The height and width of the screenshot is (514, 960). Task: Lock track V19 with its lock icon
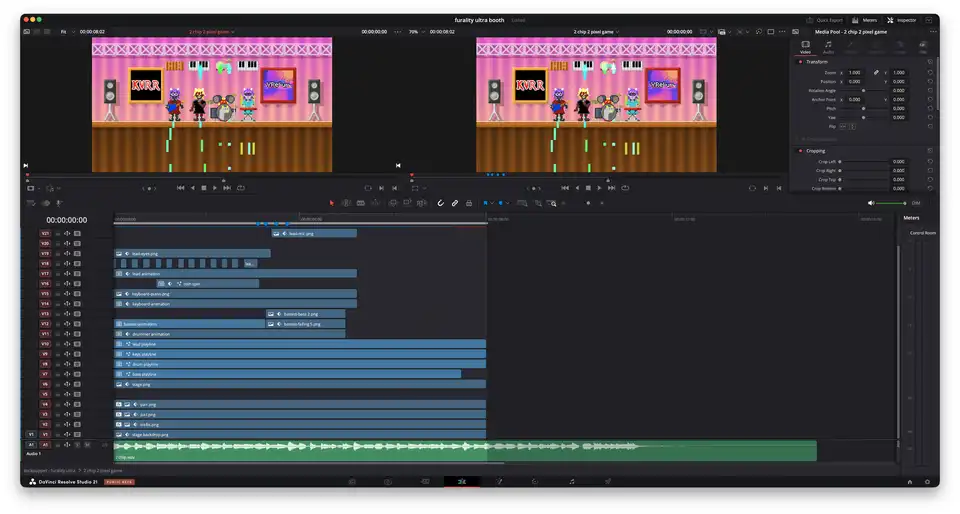(58, 253)
